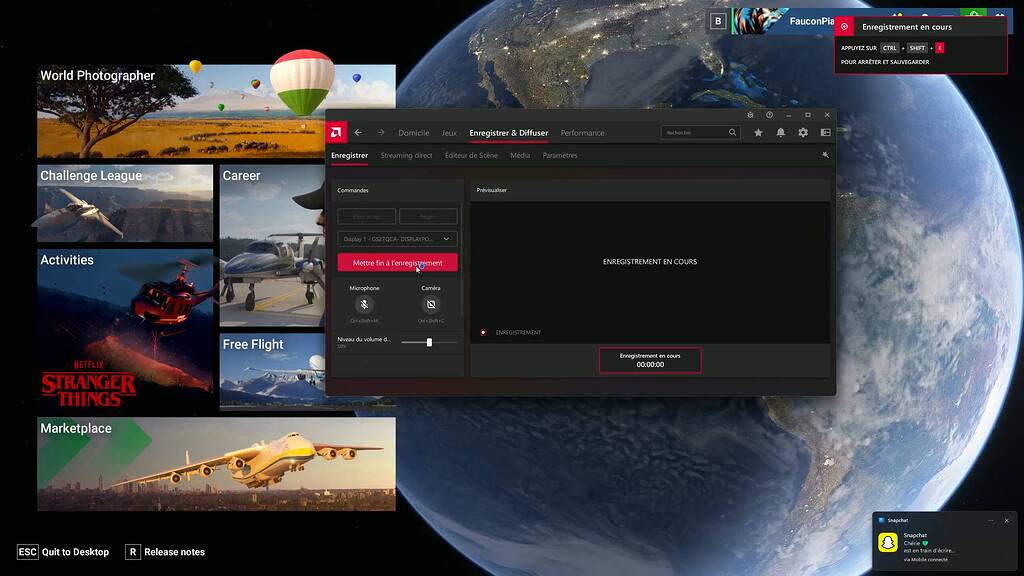Click ENREGISTREMENT EN COURS preview text

pos(650,261)
